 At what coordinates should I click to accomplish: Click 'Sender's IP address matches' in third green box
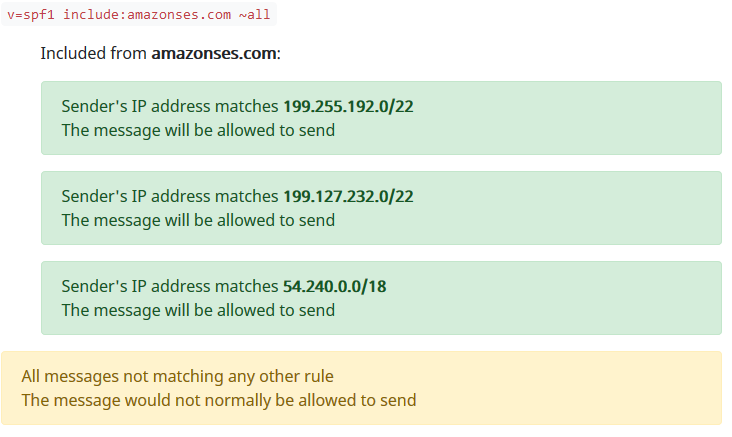point(169,287)
